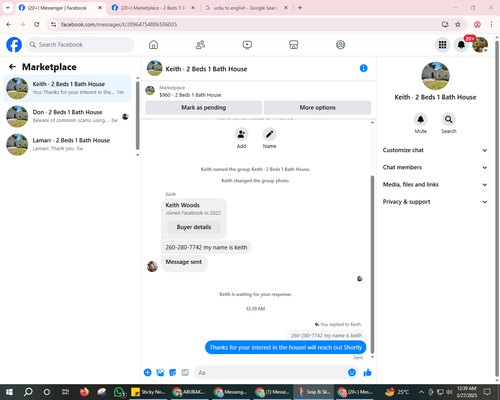This screenshot has width=500, height=400.
Task: Focus the Search Facebook field
Action: [x=80, y=45]
